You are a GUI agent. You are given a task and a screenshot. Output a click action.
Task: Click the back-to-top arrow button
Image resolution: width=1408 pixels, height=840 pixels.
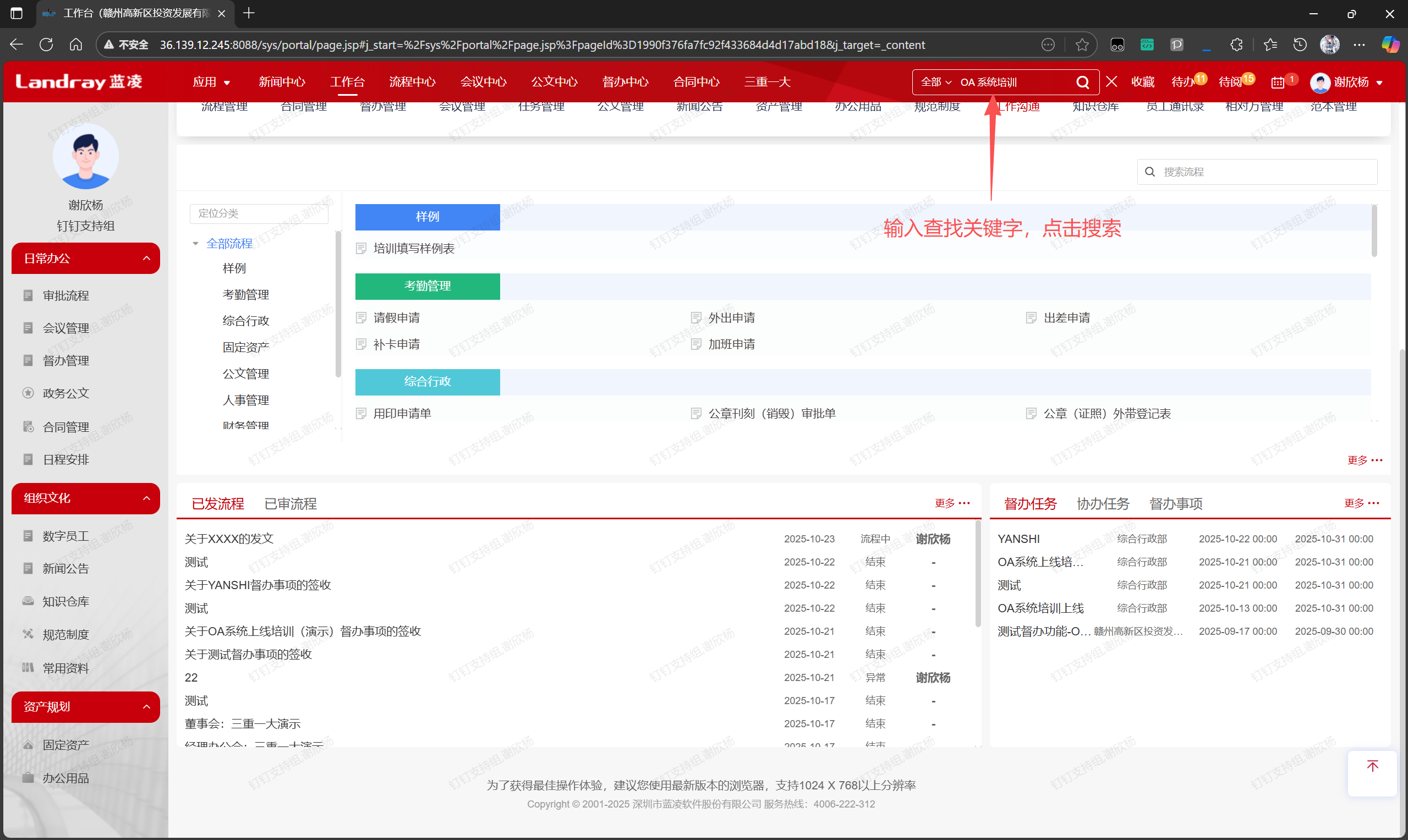coord(1372,767)
